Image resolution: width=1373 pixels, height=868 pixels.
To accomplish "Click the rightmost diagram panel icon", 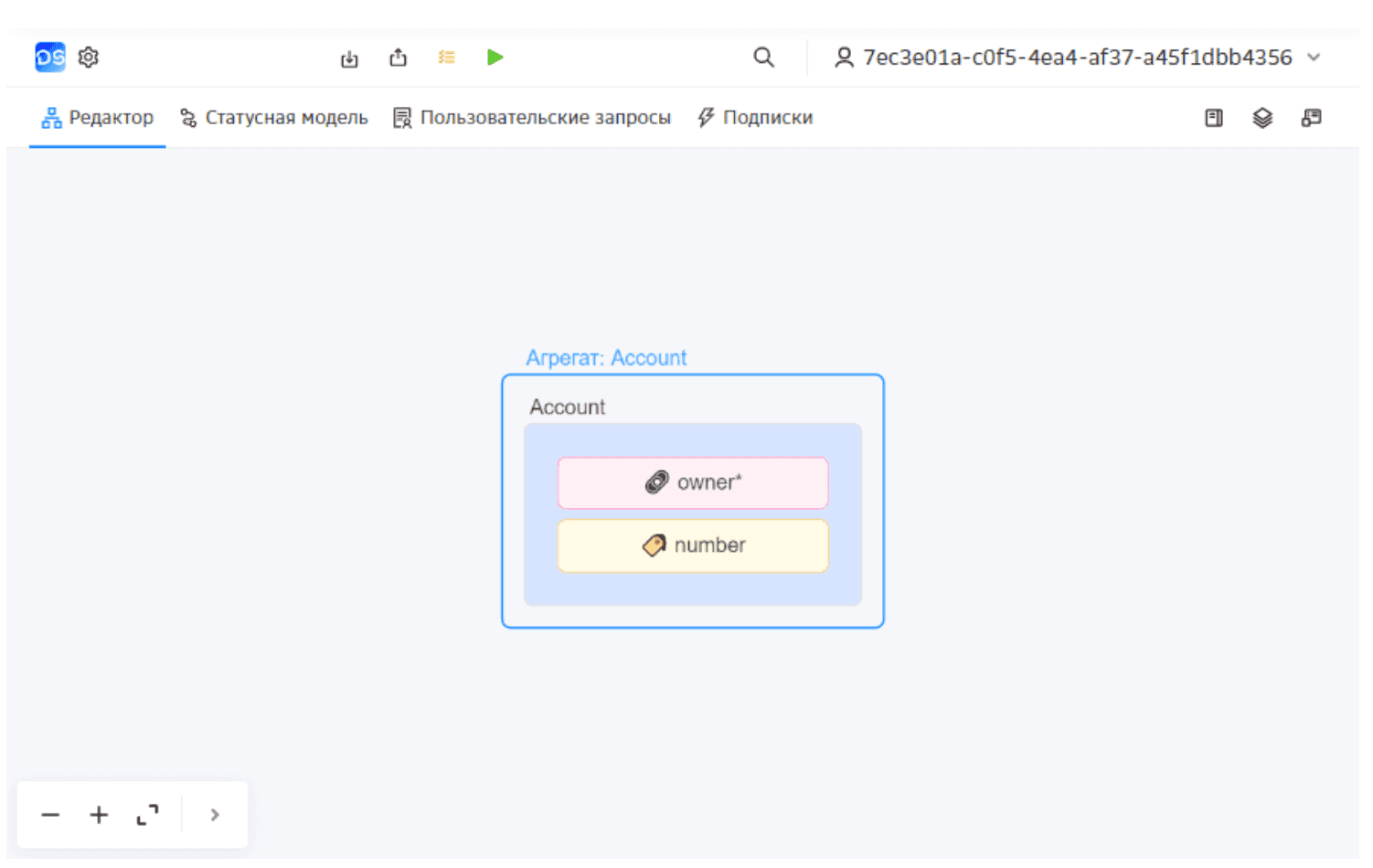I will pyautogui.click(x=1311, y=118).
